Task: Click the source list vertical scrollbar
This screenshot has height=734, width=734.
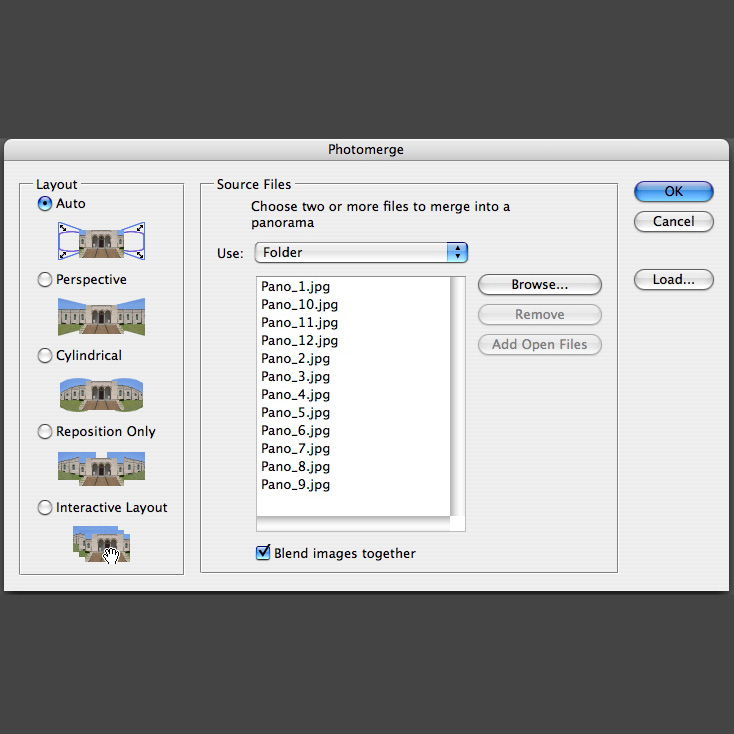Action: pos(458,396)
